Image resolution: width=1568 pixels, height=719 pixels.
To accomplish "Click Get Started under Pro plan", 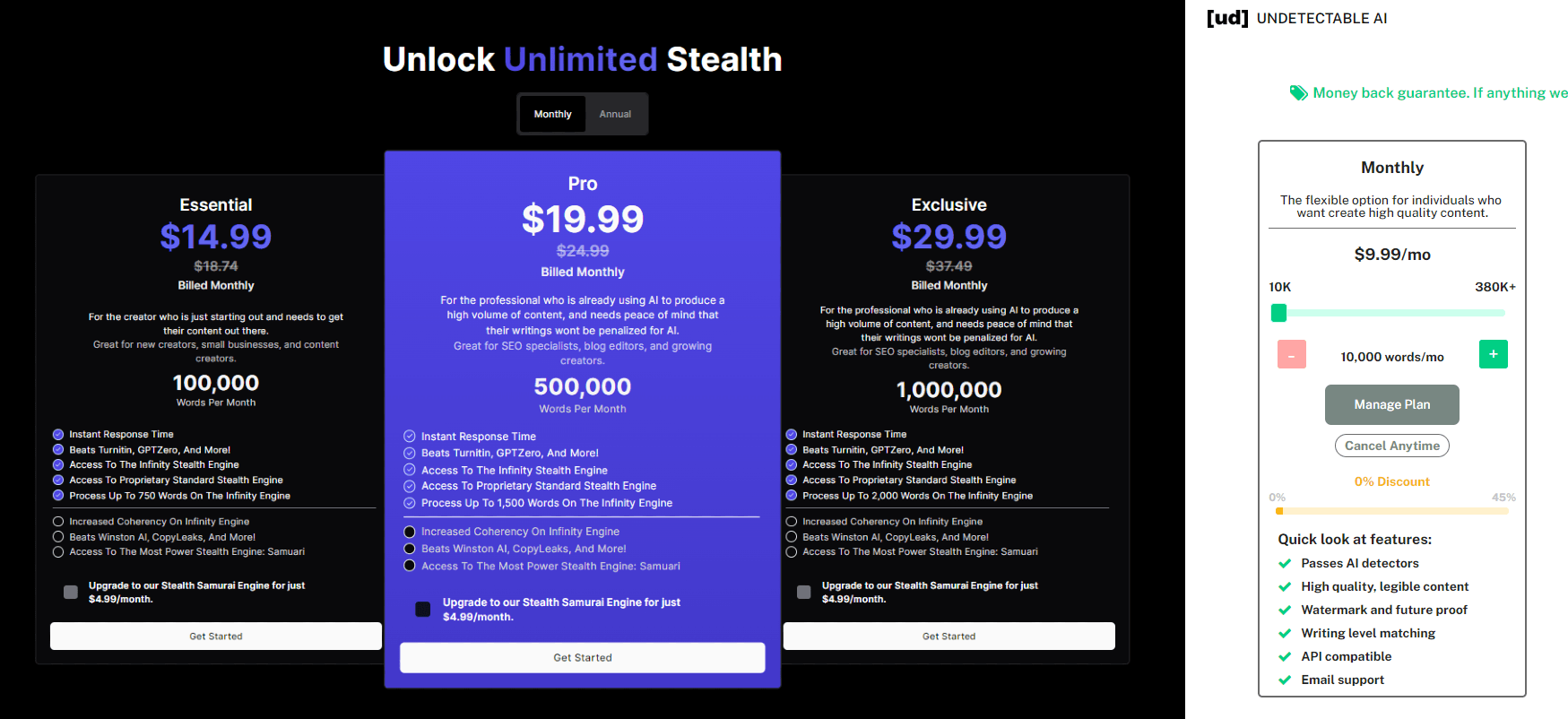I will (582, 657).
